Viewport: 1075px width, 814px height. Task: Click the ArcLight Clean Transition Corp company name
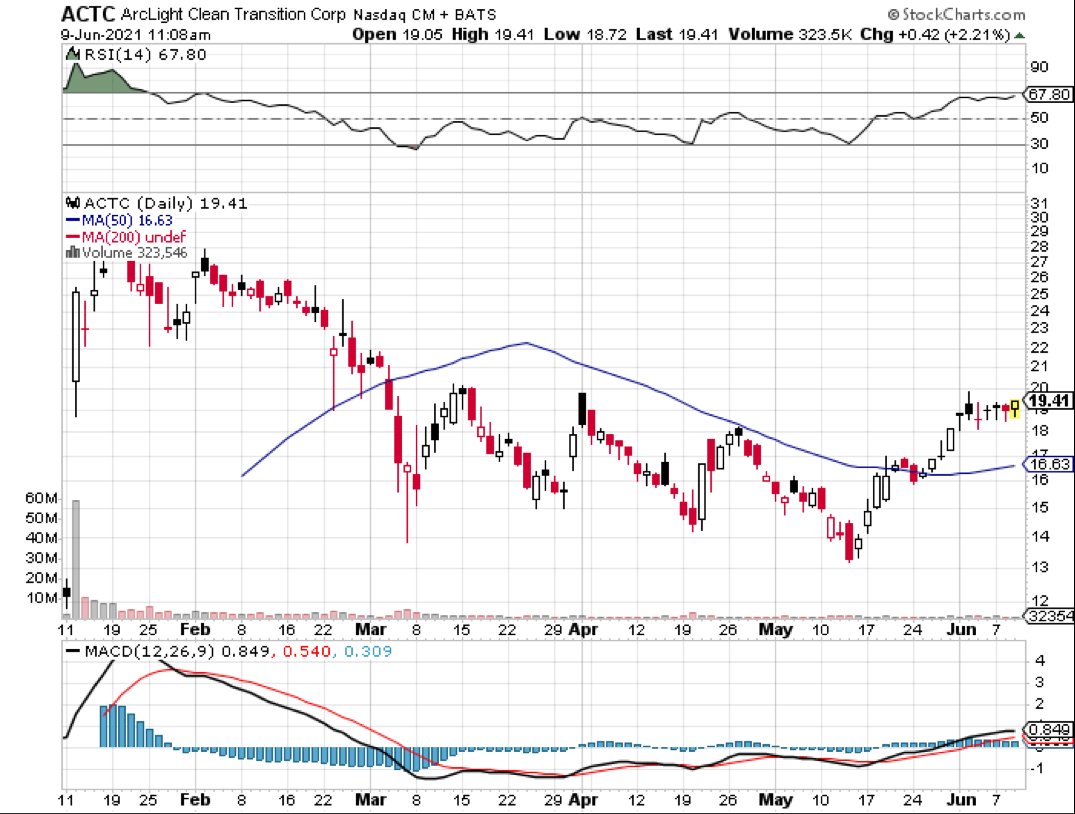click(x=233, y=14)
